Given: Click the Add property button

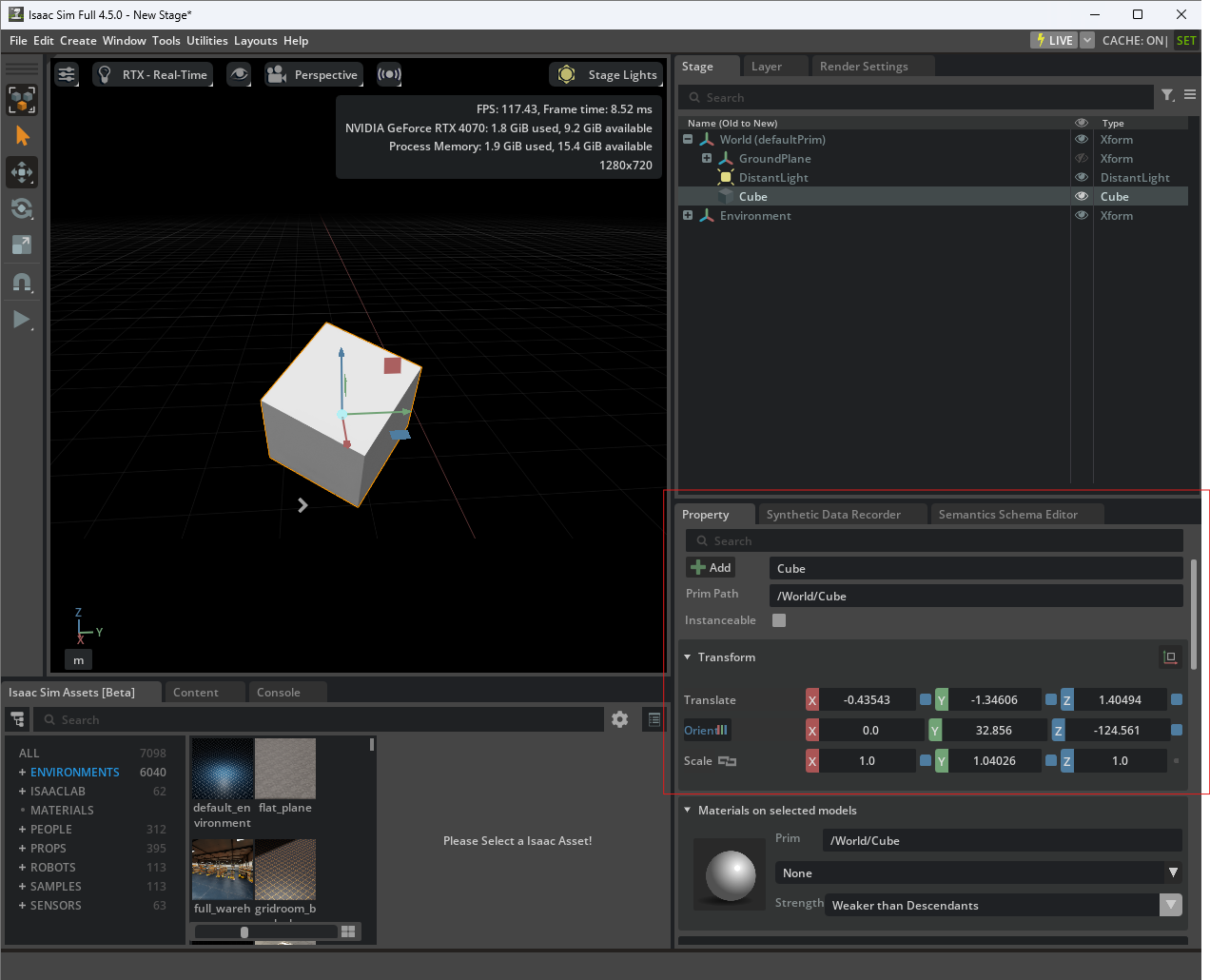Looking at the screenshot, I should 711,568.
